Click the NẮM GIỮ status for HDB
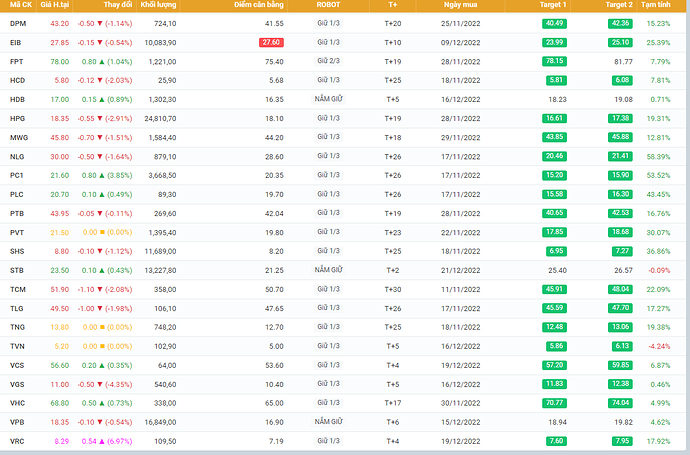This screenshot has width=690, height=455. pyautogui.click(x=328, y=99)
